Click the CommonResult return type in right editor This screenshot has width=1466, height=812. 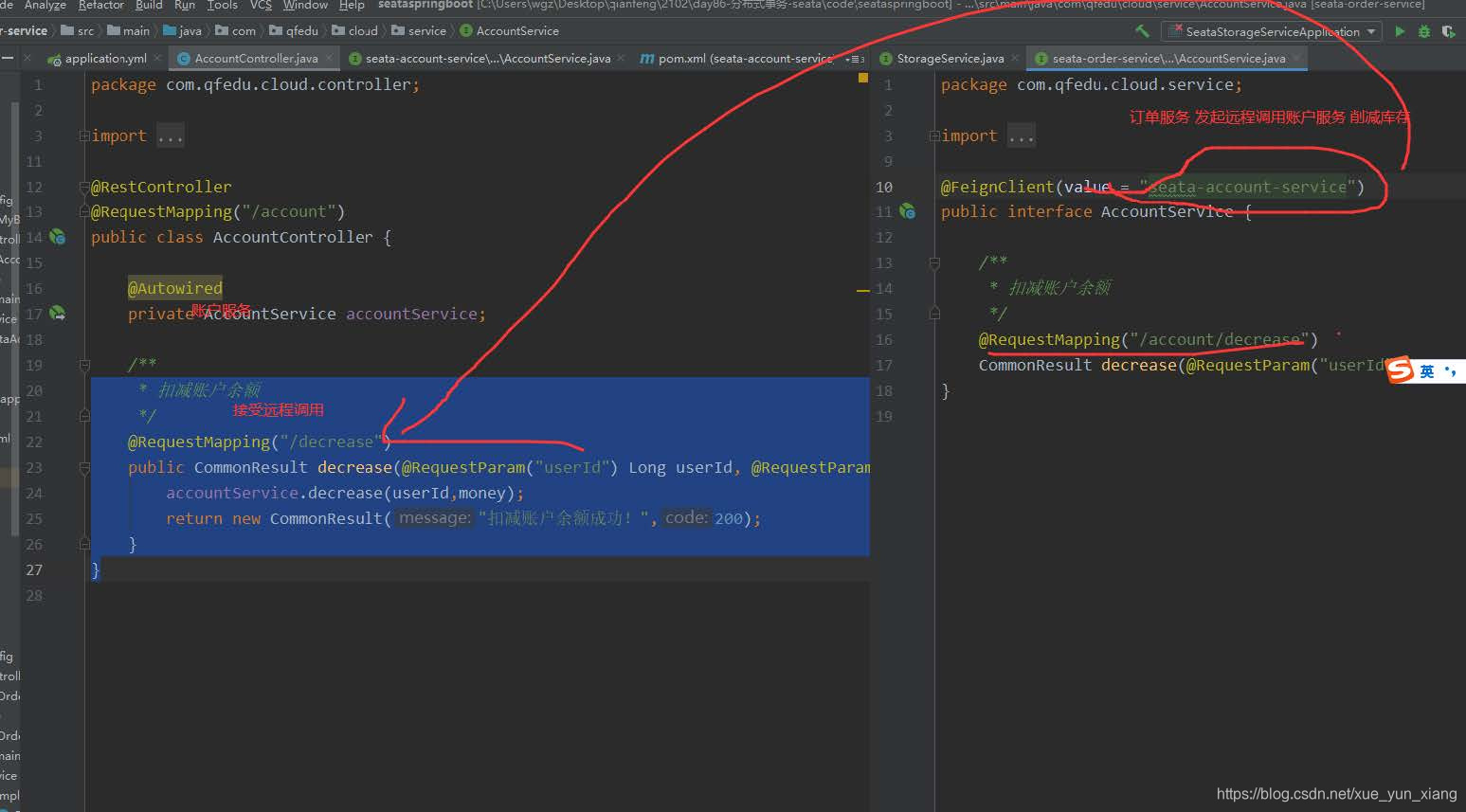pos(1035,365)
